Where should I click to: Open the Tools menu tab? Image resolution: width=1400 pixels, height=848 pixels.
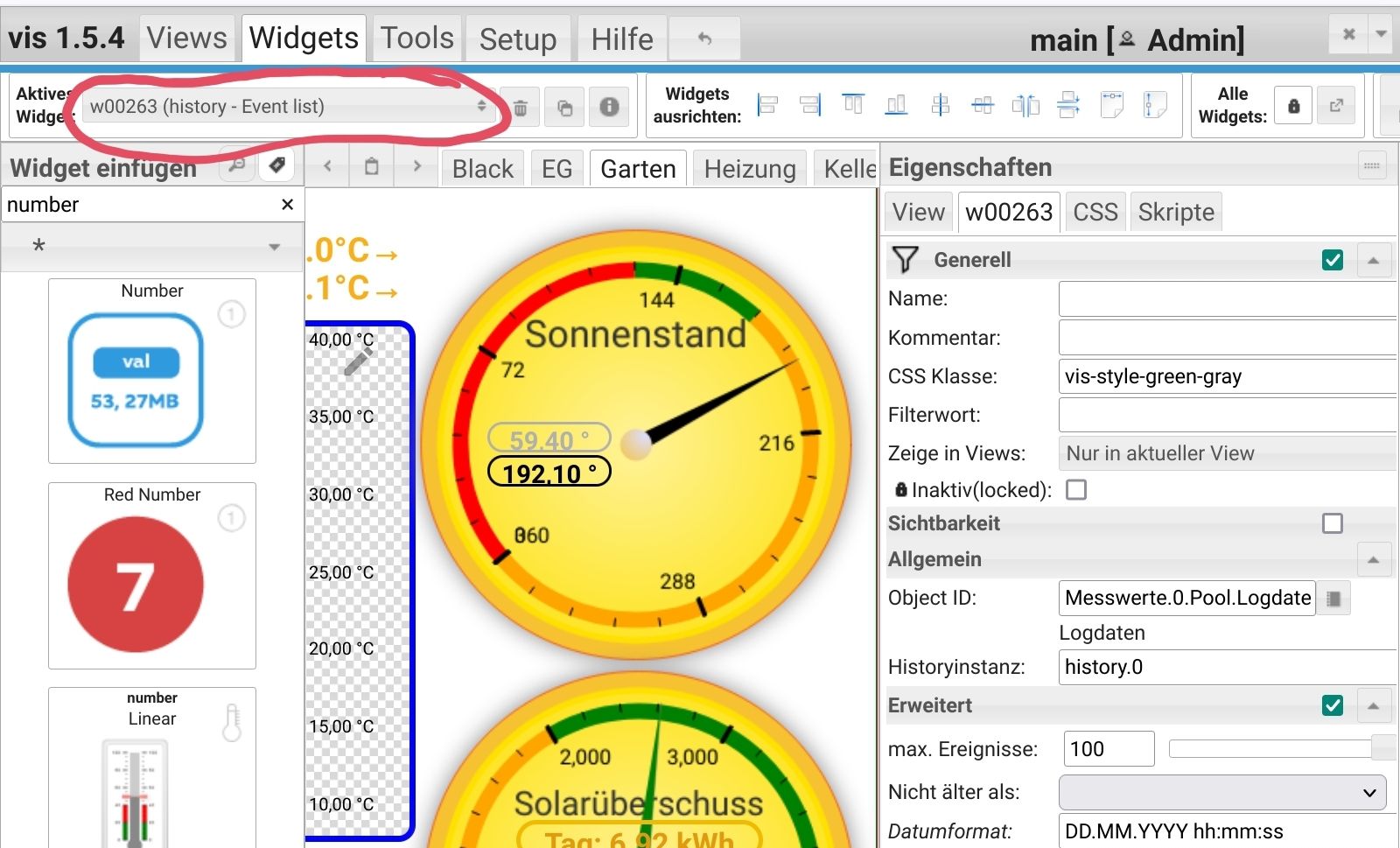click(x=417, y=39)
